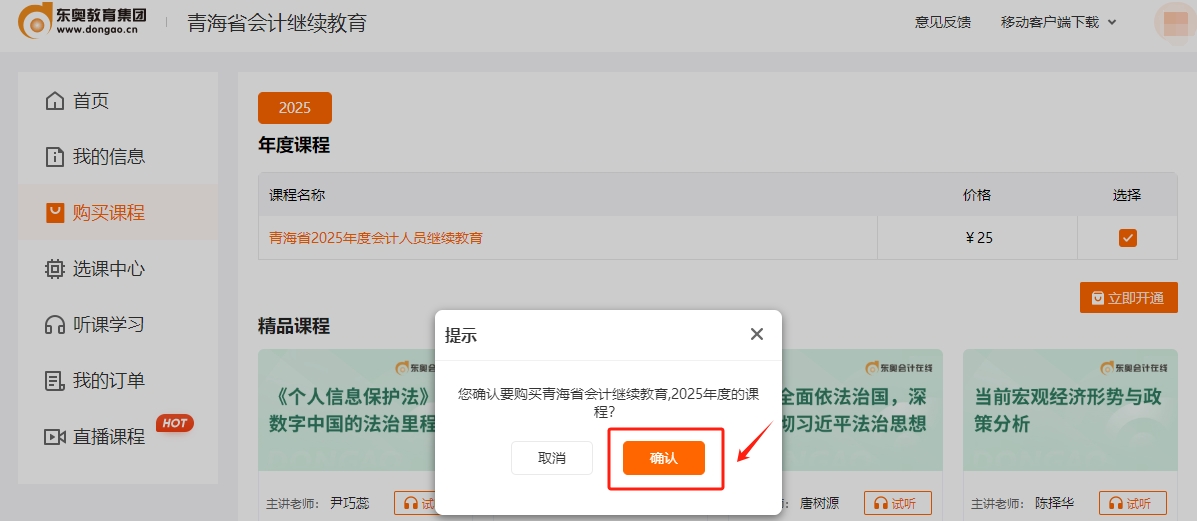Click the chip icon beside 选课中心
Viewport: 1197px width, 521px height.
coord(54,269)
